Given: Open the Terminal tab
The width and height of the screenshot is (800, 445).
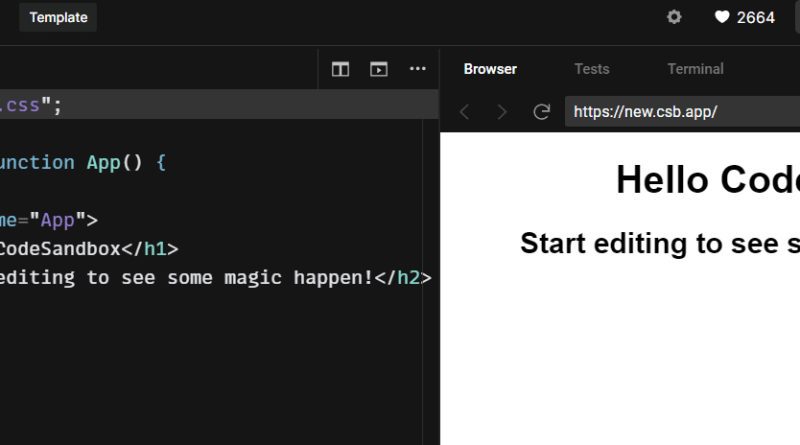Looking at the screenshot, I should (x=695, y=69).
